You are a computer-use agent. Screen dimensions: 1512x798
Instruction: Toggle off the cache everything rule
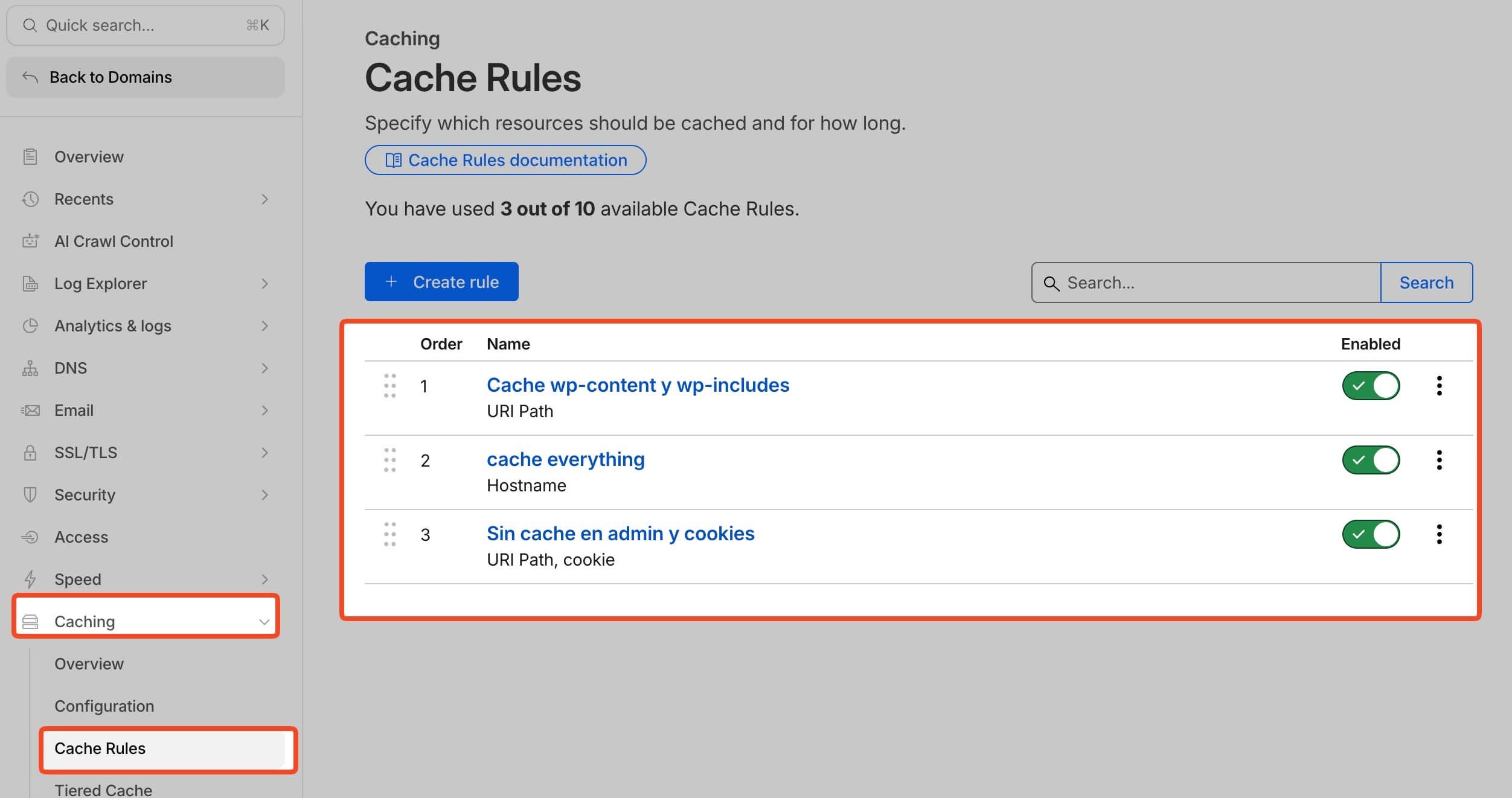tap(1371, 460)
